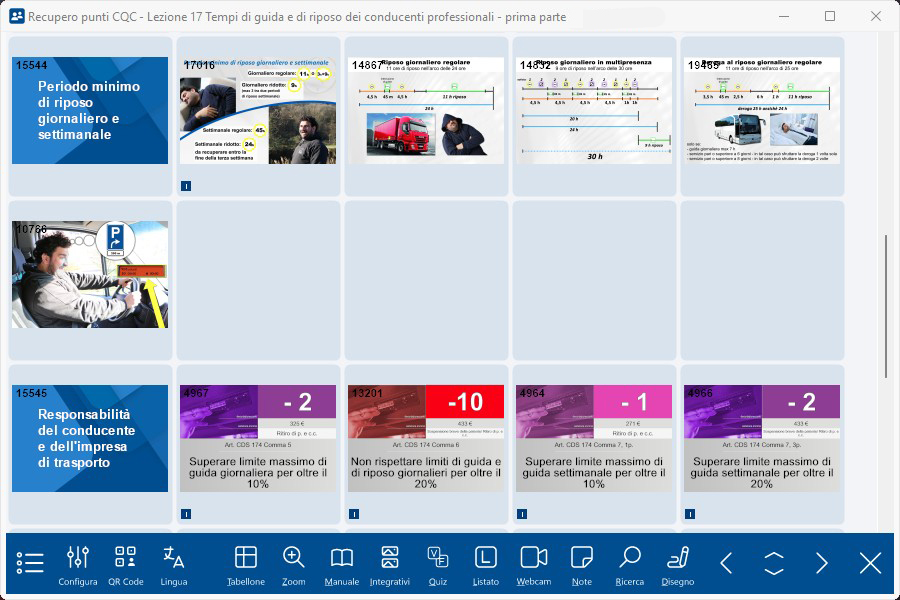Open the Tabellone board view

pos(246,566)
